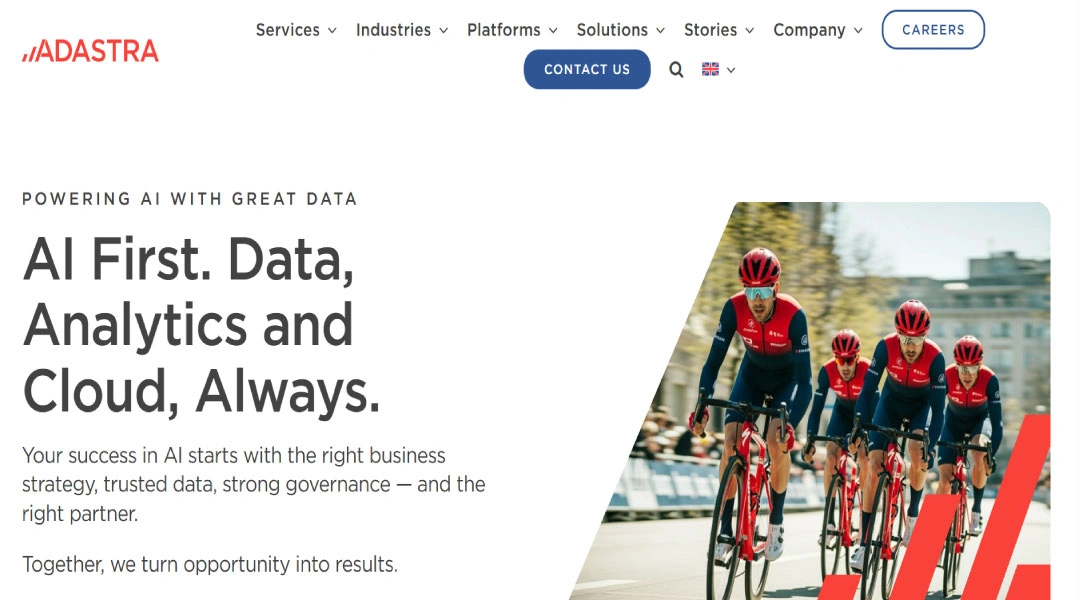Open the Services menu item

click(x=287, y=30)
